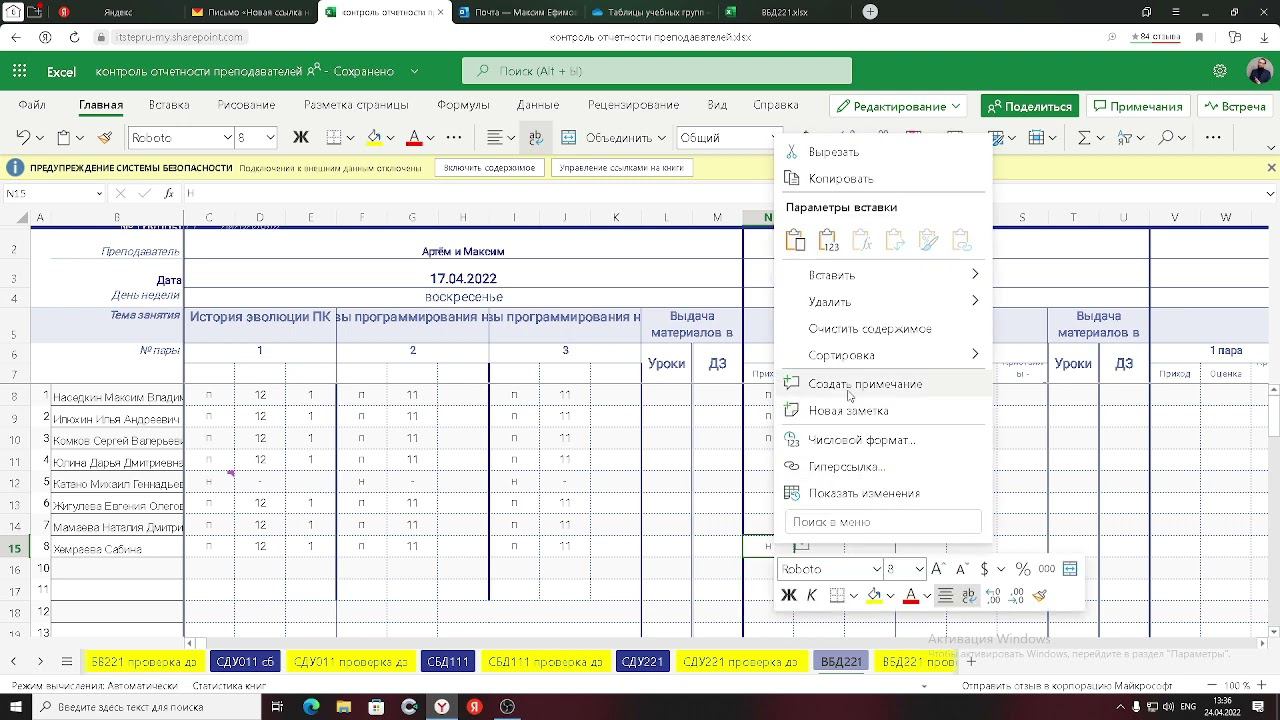Click the Cut scissors icon in context menu
The height and width of the screenshot is (720, 1280).
click(792, 152)
